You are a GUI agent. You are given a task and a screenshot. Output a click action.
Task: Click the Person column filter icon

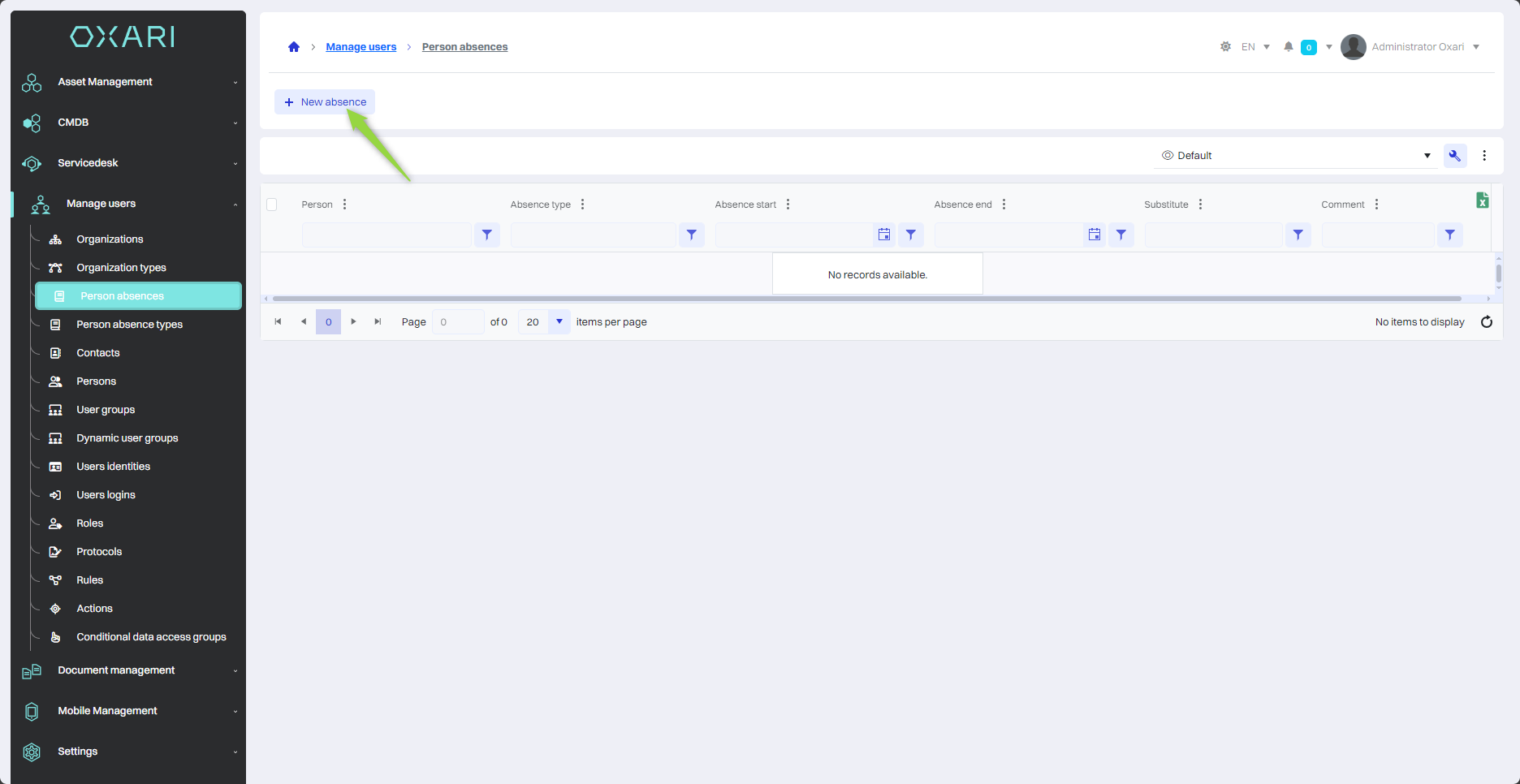486,235
